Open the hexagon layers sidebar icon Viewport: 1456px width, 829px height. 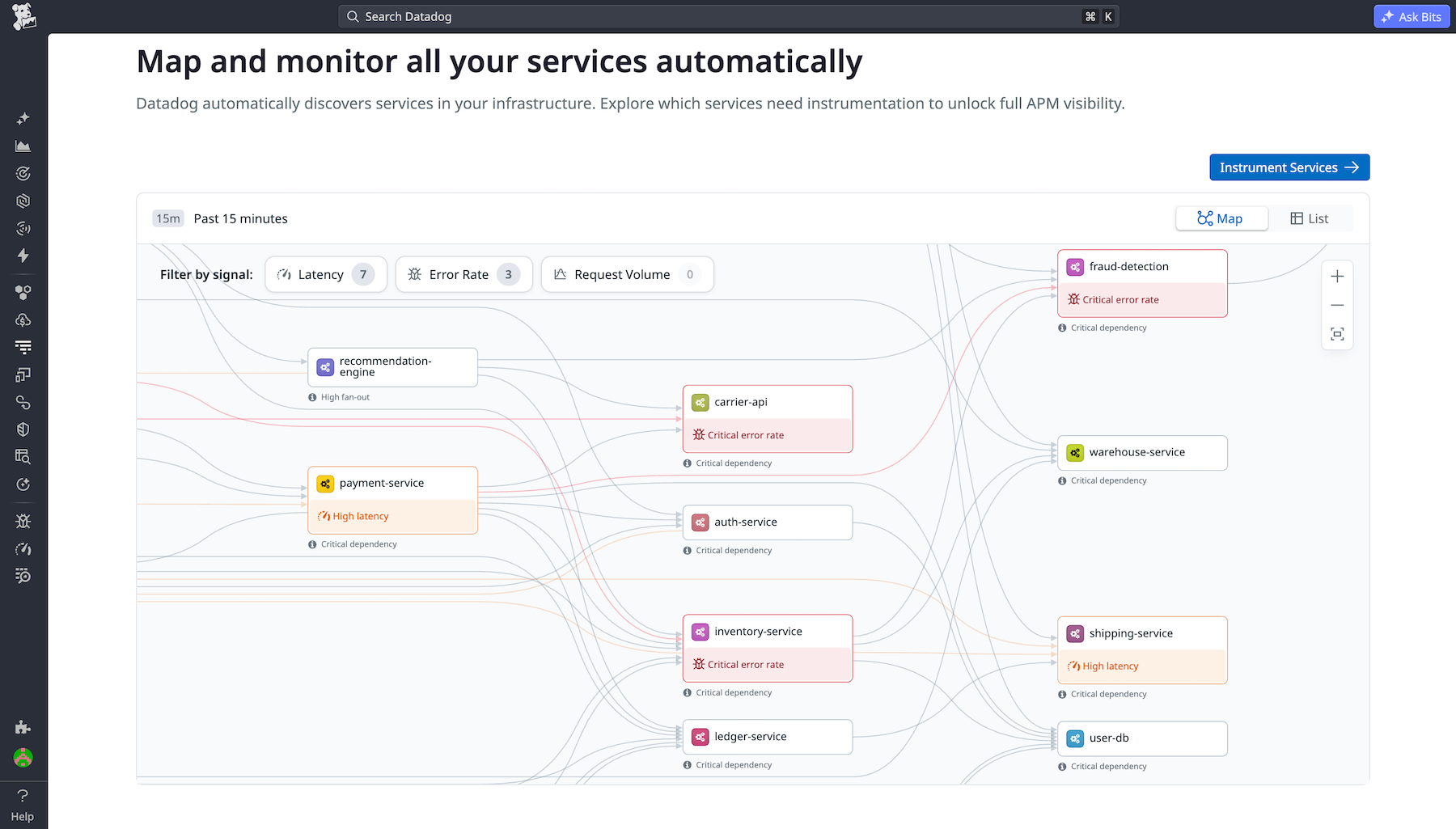coord(23,201)
